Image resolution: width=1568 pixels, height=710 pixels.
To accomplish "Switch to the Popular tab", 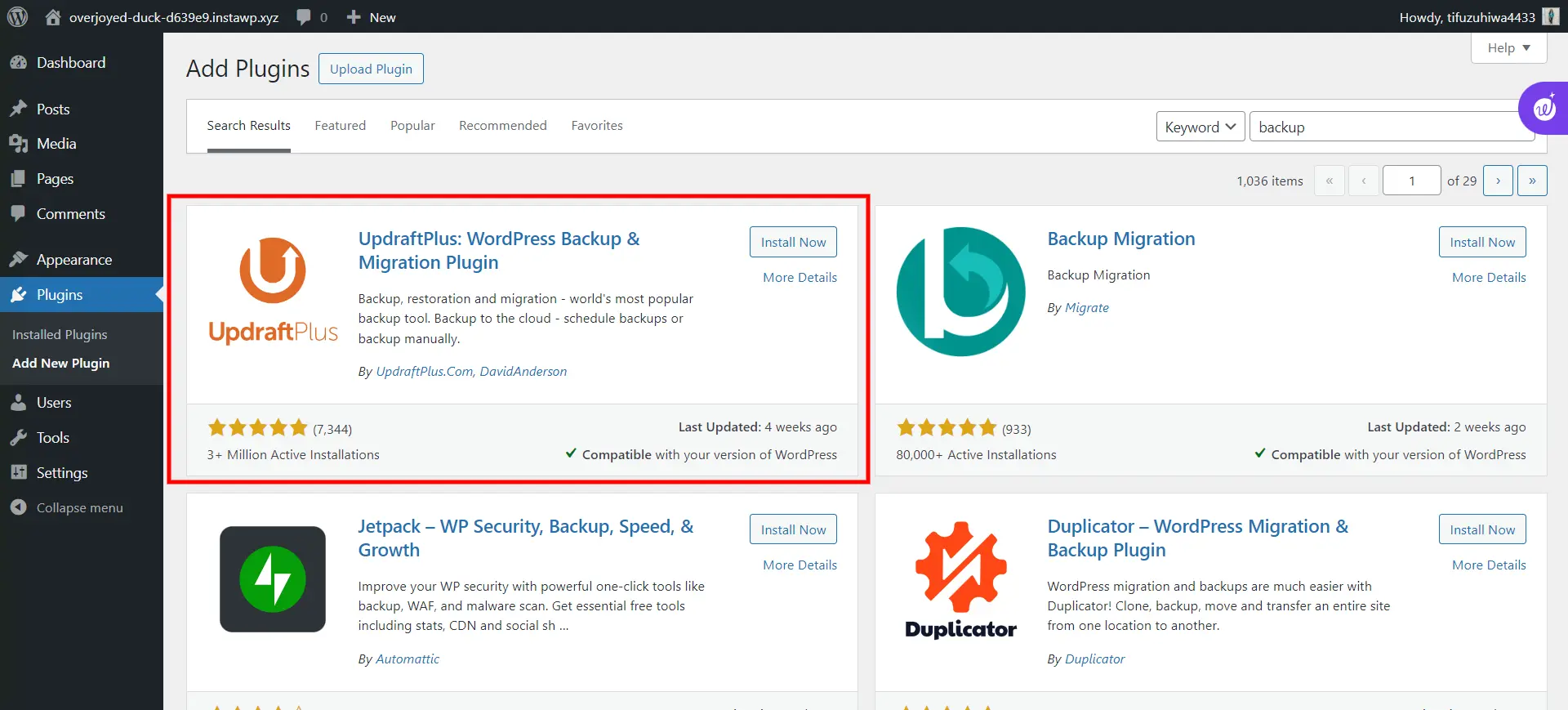I will click(x=412, y=126).
